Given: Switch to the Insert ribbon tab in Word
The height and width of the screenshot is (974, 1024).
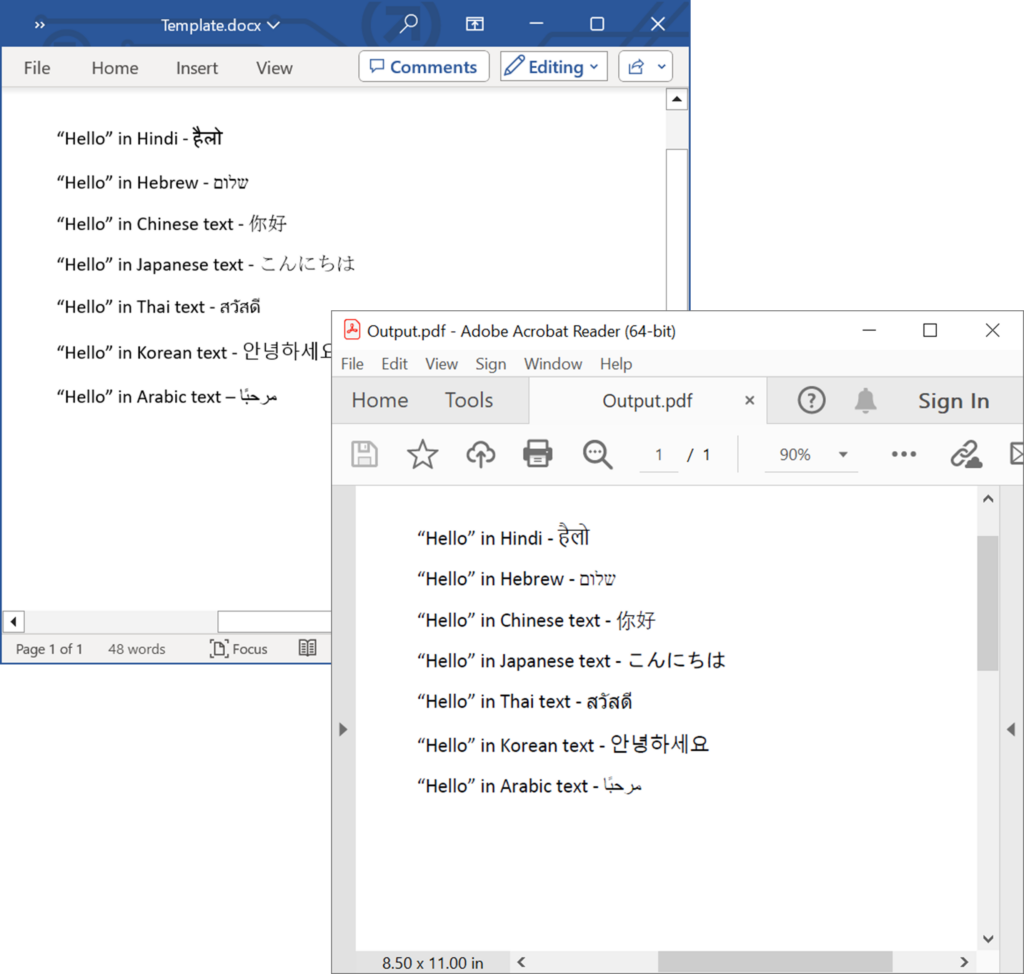Looking at the screenshot, I should 196,68.
